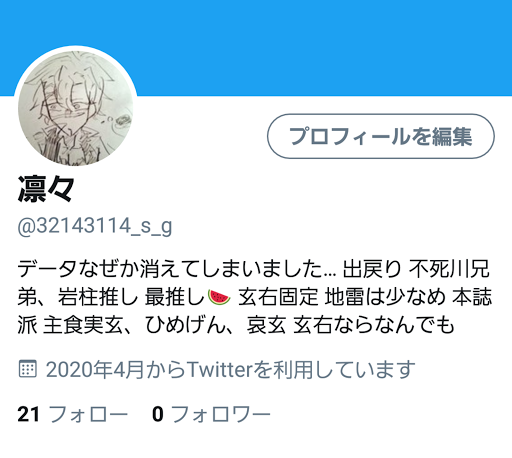The width and height of the screenshot is (512, 458).
Task: Click the calendar icon beside join date
Action: point(27,369)
